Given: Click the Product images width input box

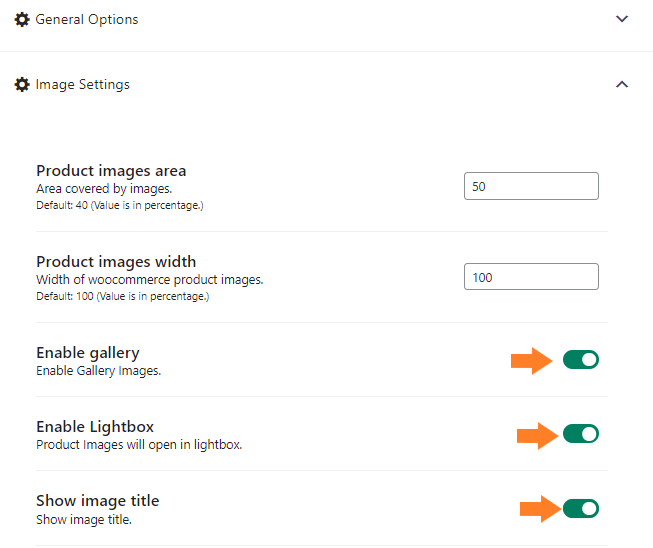Looking at the screenshot, I should pyautogui.click(x=531, y=276).
